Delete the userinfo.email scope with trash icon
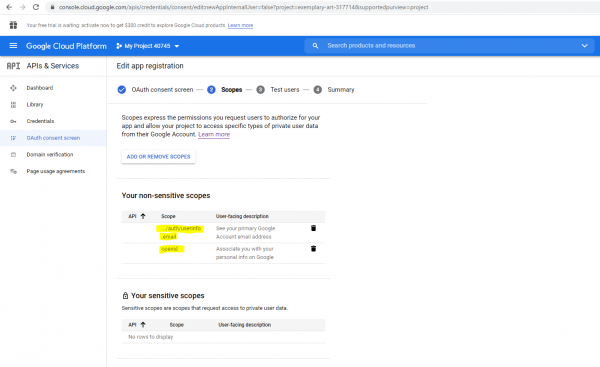This screenshot has width=600, height=367. pyautogui.click(x=313, y=228)
